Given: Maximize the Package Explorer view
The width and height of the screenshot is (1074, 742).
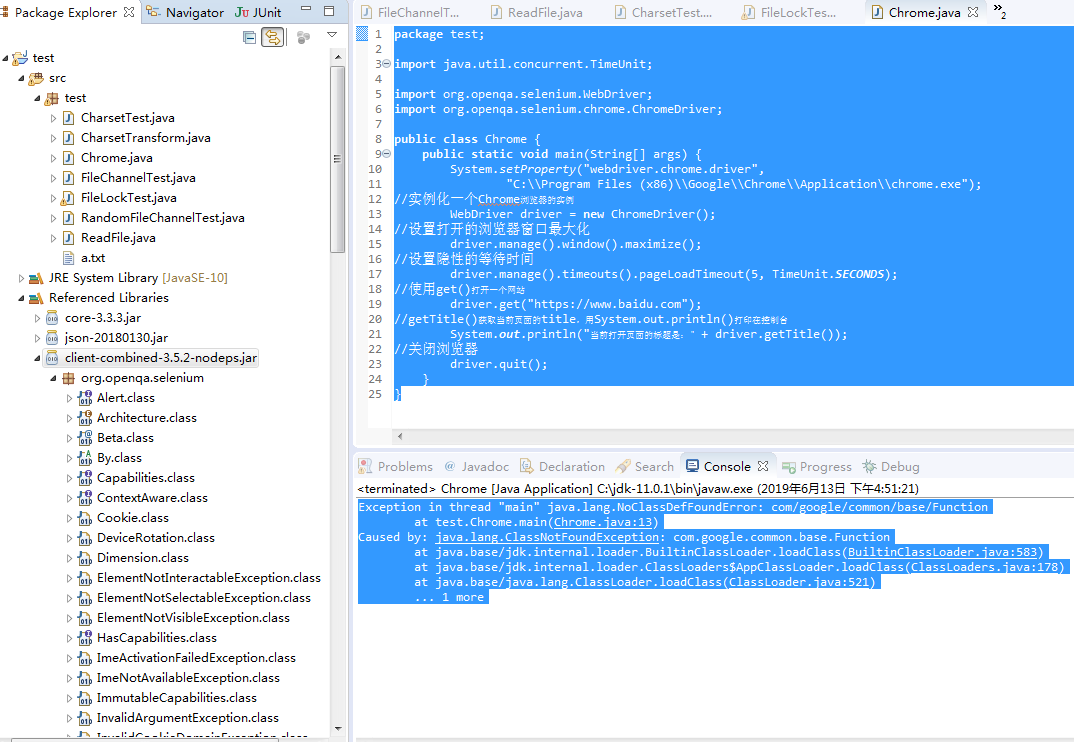Looking at the screenshot, I should (x=329, y=11).
